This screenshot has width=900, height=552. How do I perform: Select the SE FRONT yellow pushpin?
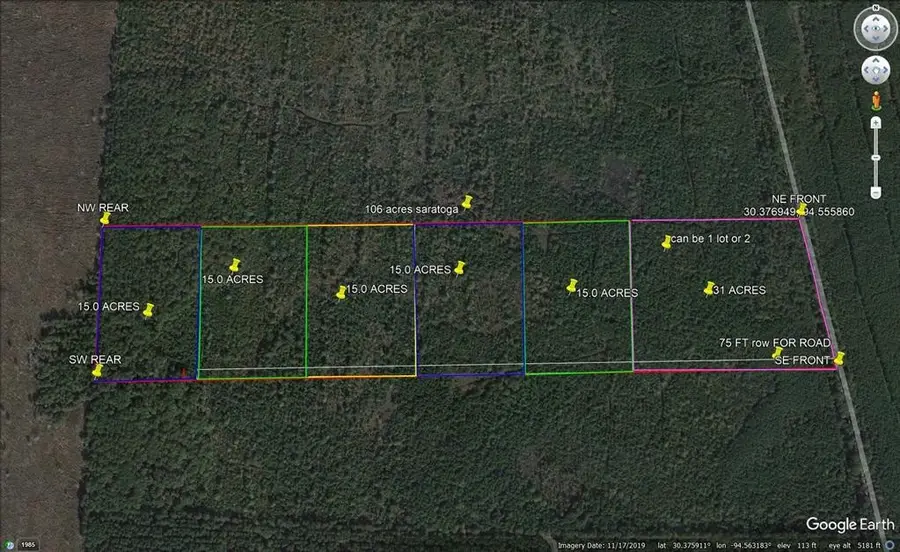coord(839,359)
